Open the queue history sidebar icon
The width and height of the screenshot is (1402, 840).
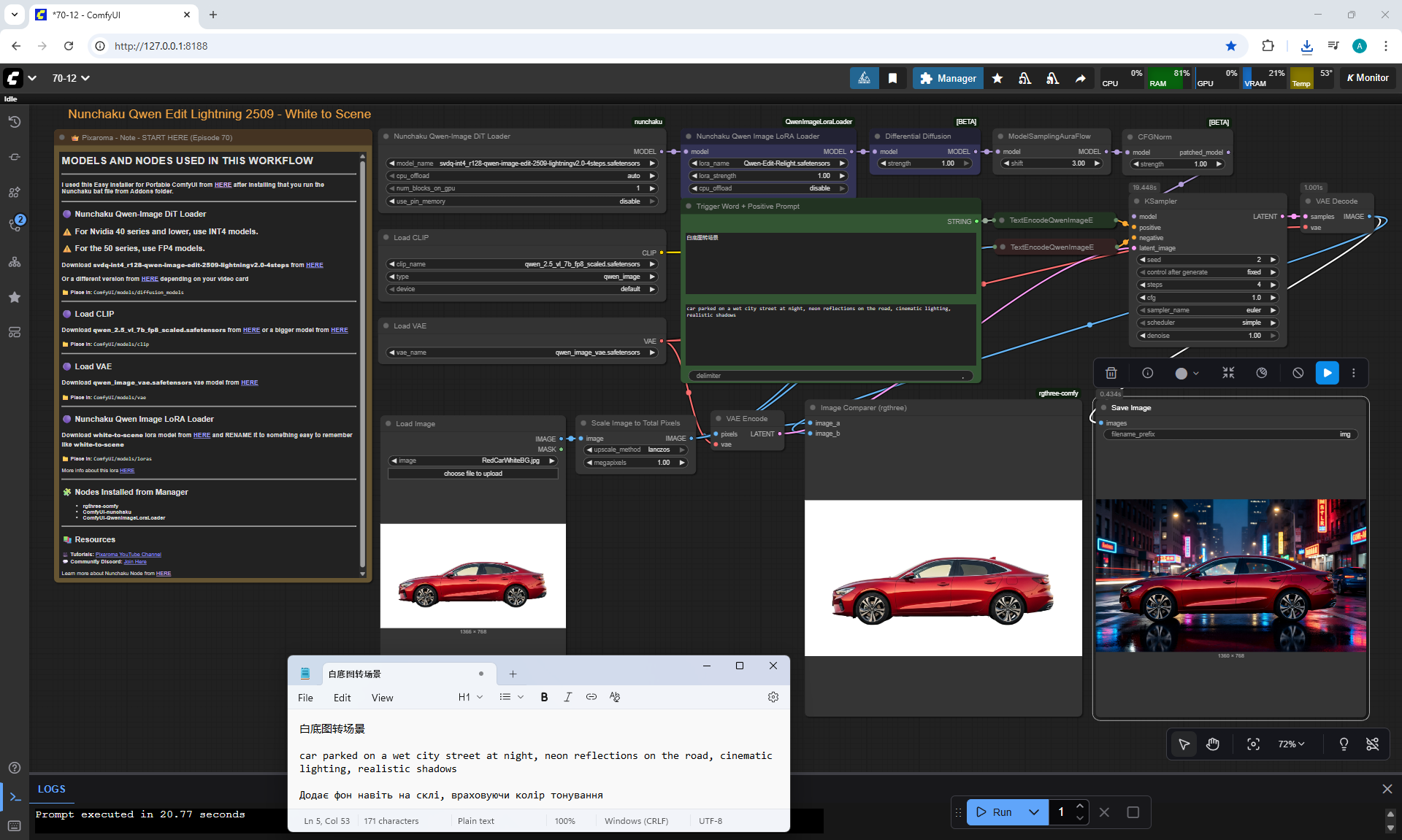click(15, 122)
